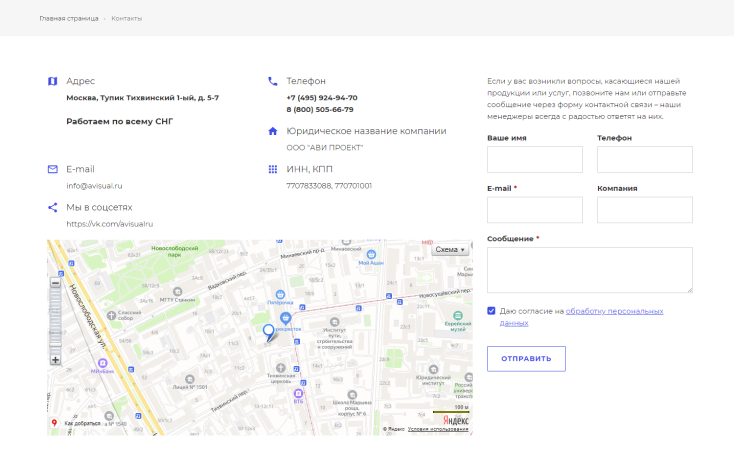Click the Еврейский музей icon on the map
Viewport: 734px width, 460px height.
458,316
